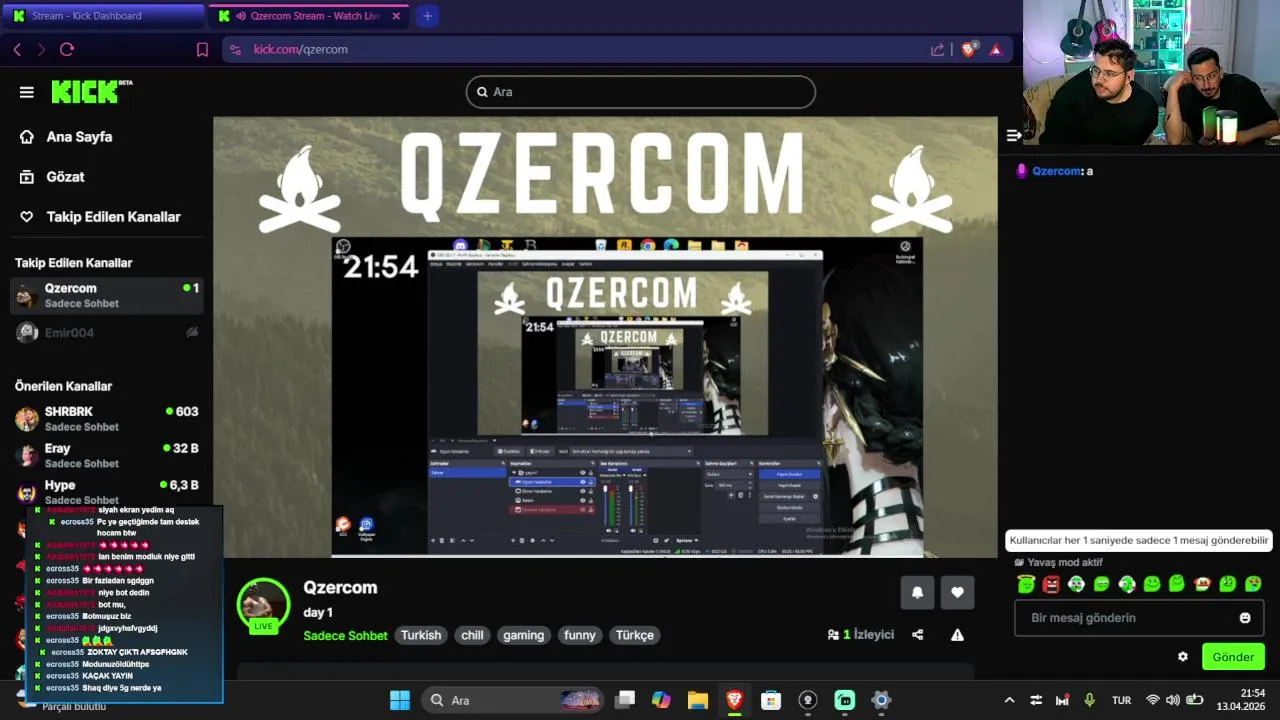Open the Brave Shields lion icon

click(968, 49)
